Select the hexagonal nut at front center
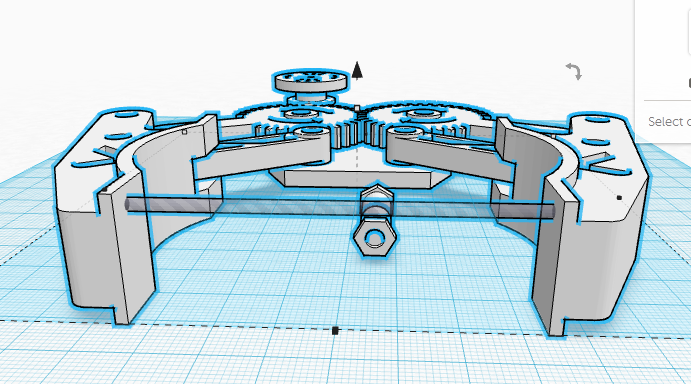This screenshot has width=691, height=384. coord(375,238)
